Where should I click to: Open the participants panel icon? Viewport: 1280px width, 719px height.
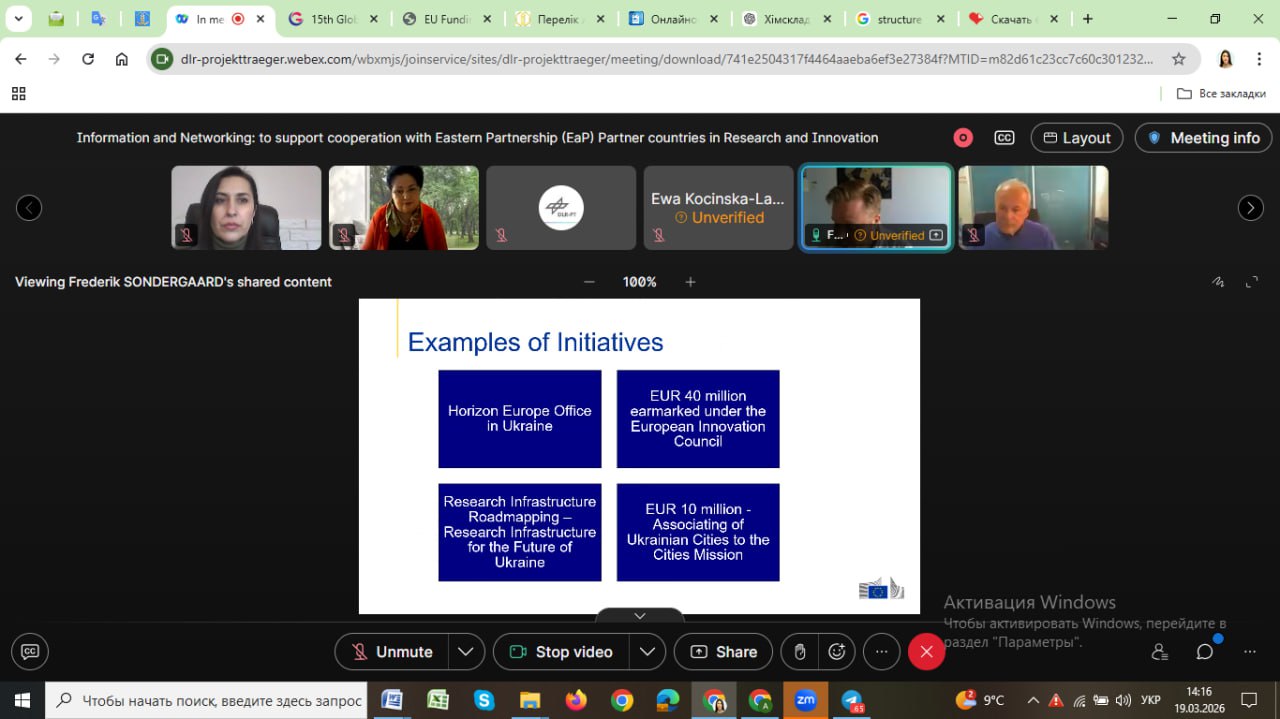click(x=1160, y=652)
